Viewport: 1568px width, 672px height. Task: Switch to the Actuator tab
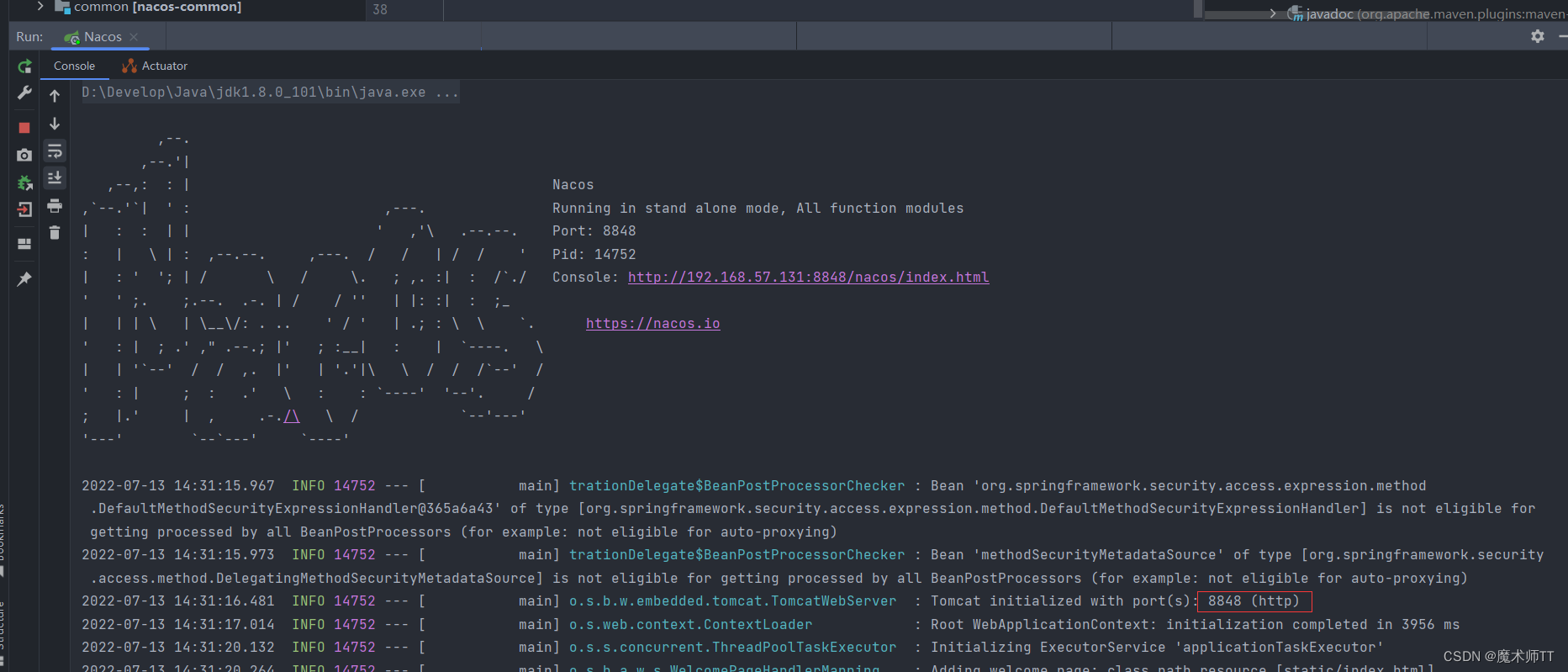pos(155,66)
